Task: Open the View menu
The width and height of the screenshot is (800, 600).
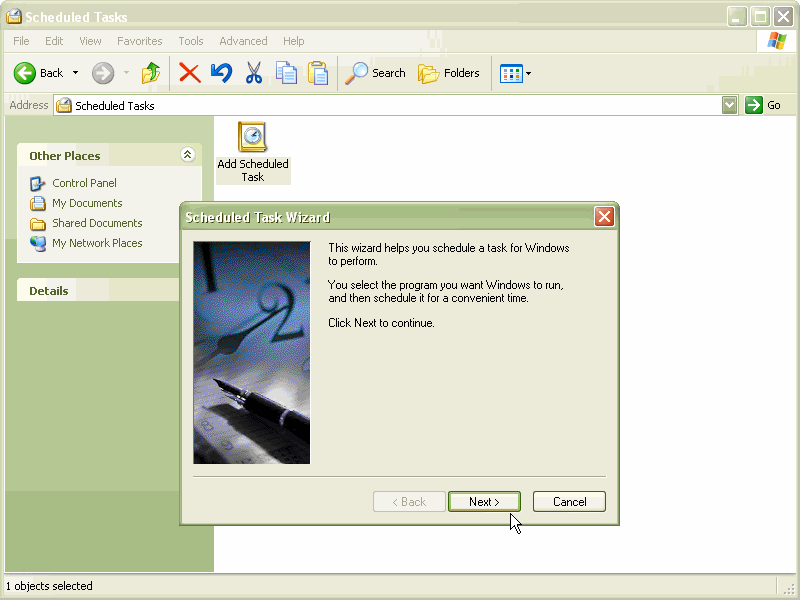Action: [x=90, y=41]
